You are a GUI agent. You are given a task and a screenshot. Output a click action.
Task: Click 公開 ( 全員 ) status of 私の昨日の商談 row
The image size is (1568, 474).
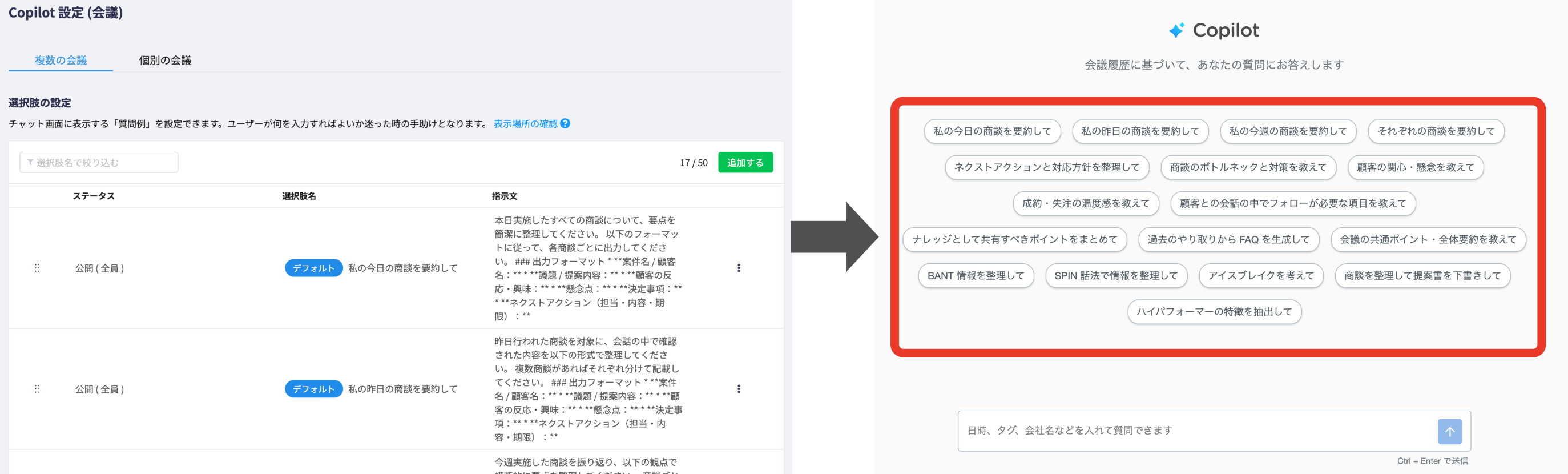99,389
